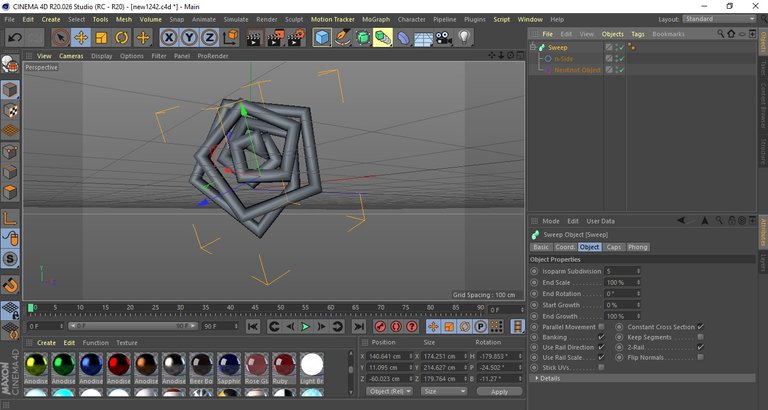Add a Cube primitive
The width and height of the screenshot is (768, 410).
[x=322, y=38]
